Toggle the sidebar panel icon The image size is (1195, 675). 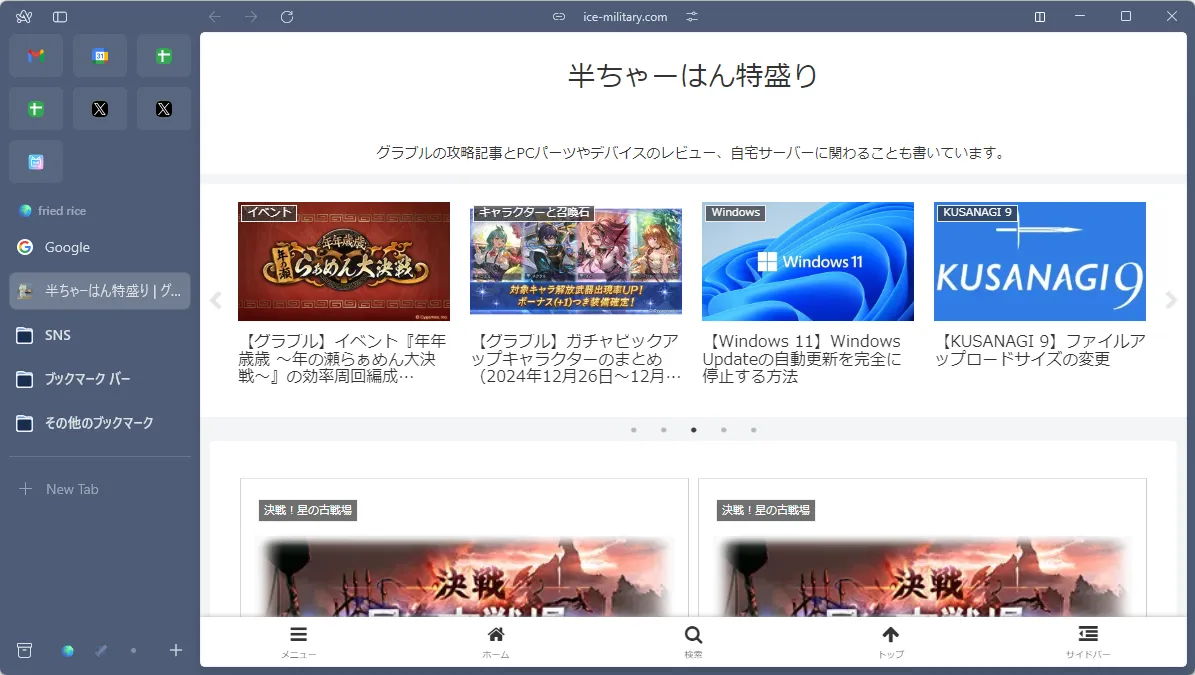click(x=60, y=17)
